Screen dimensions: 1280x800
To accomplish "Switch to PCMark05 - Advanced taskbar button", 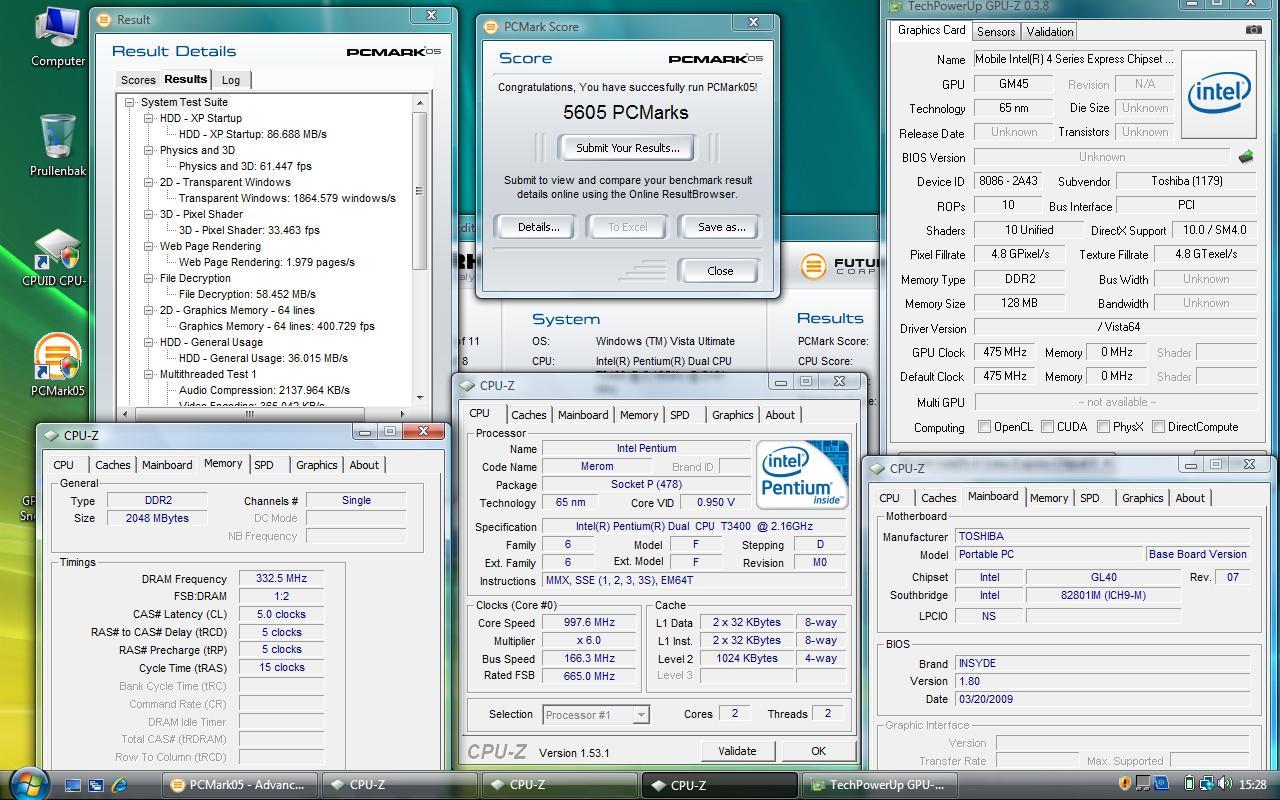I will (x=240, y=785).
